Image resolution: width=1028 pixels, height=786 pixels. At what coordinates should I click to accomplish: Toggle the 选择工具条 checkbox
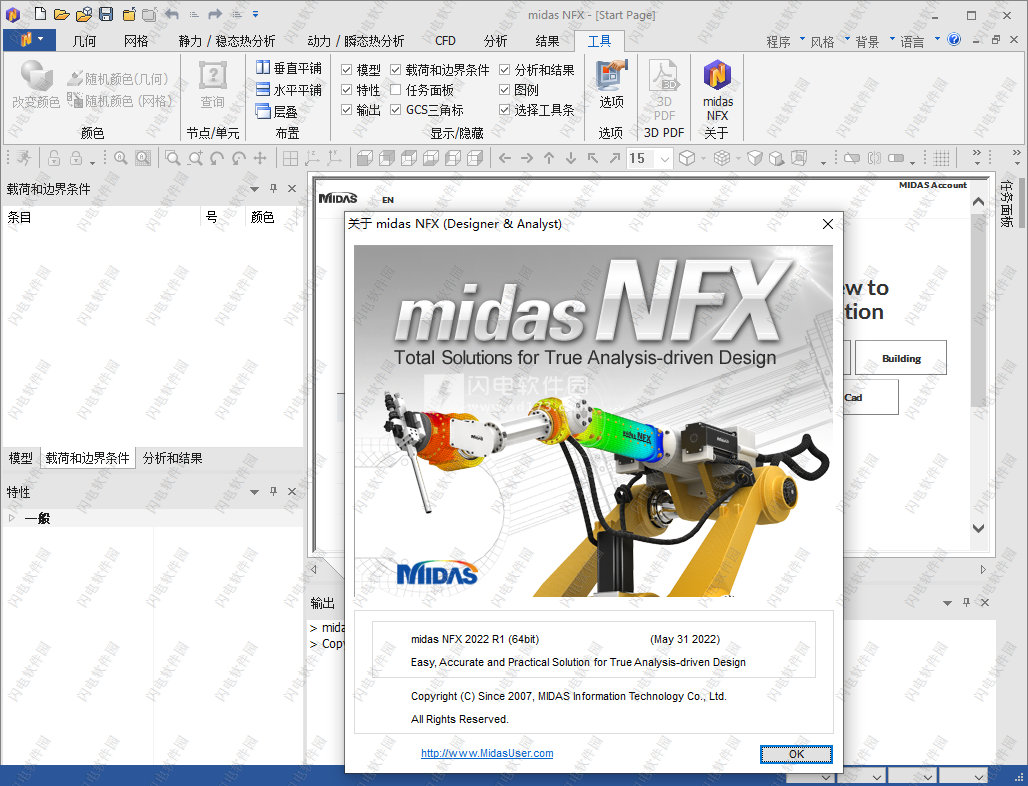pos(505,109)
